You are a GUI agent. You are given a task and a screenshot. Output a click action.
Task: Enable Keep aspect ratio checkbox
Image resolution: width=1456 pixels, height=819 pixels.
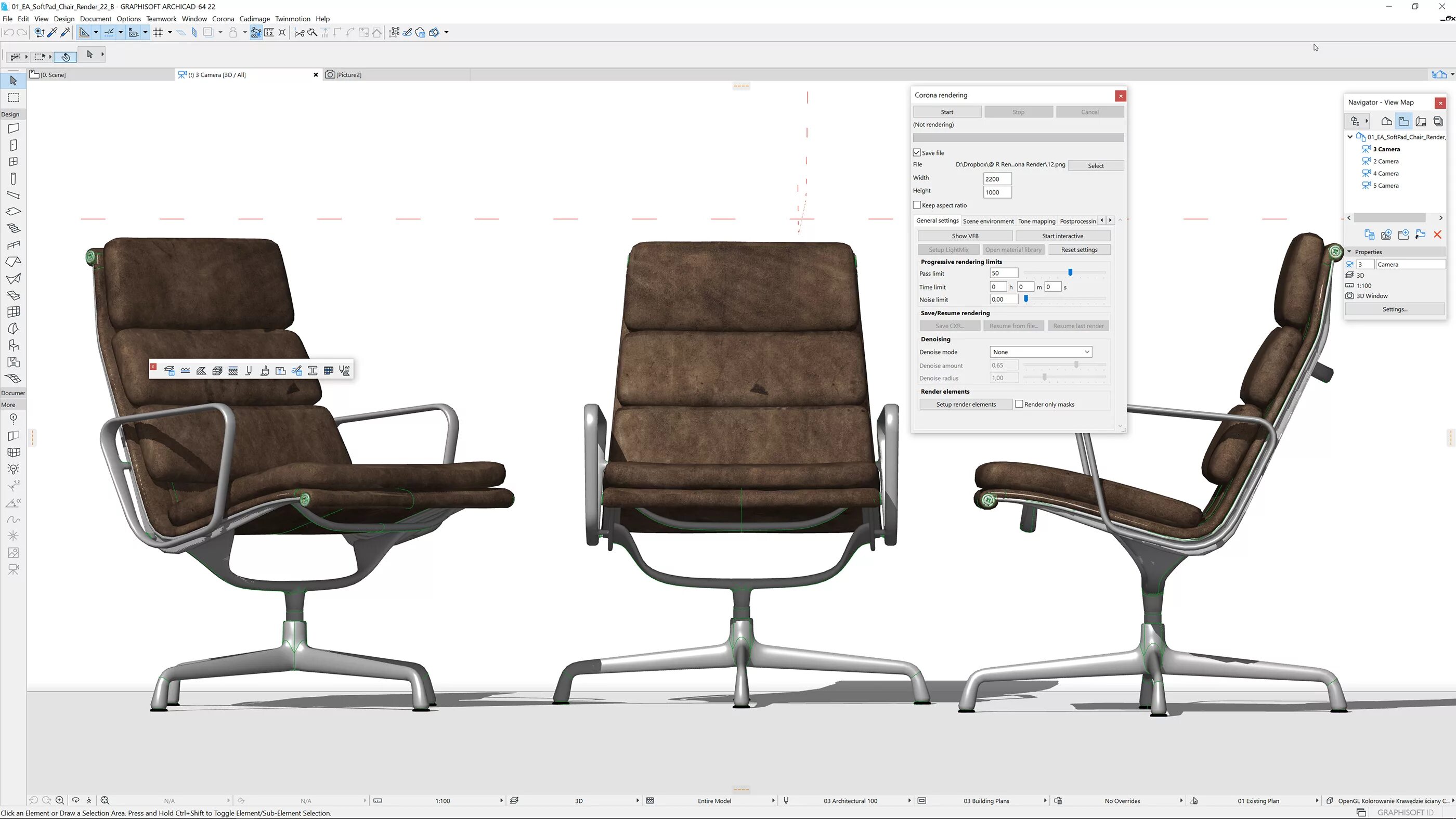pyautogui.click(x=917, y=205)
